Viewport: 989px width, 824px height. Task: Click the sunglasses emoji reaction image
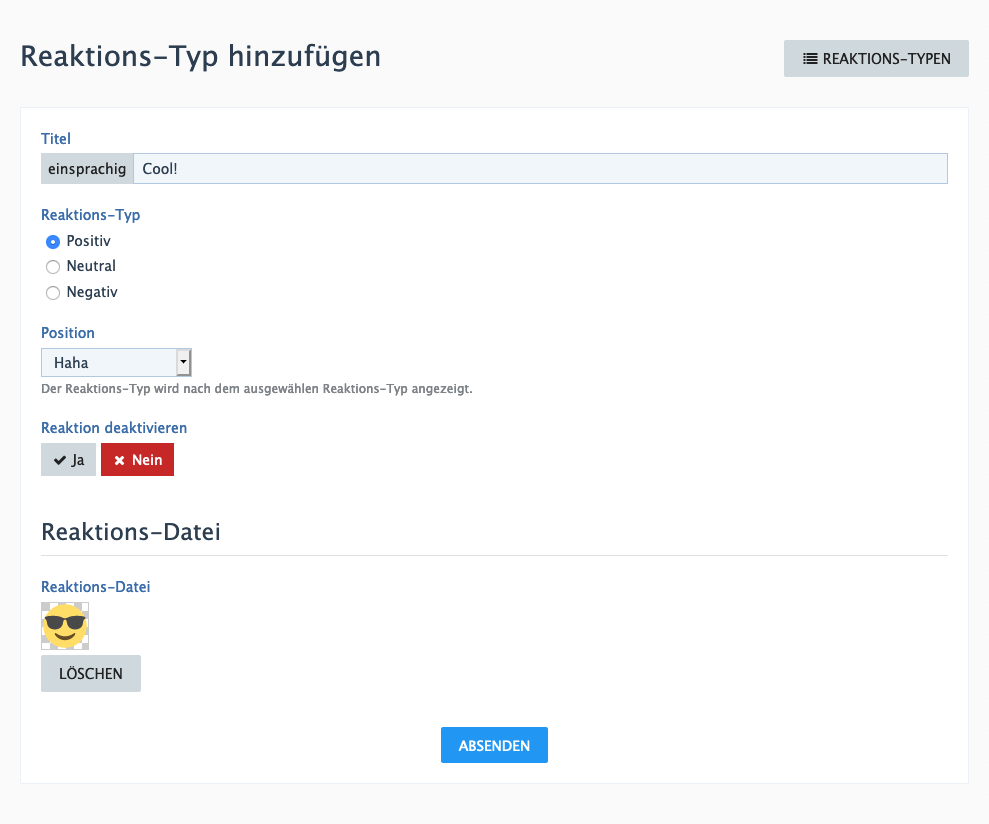click(x=65, y=626)
